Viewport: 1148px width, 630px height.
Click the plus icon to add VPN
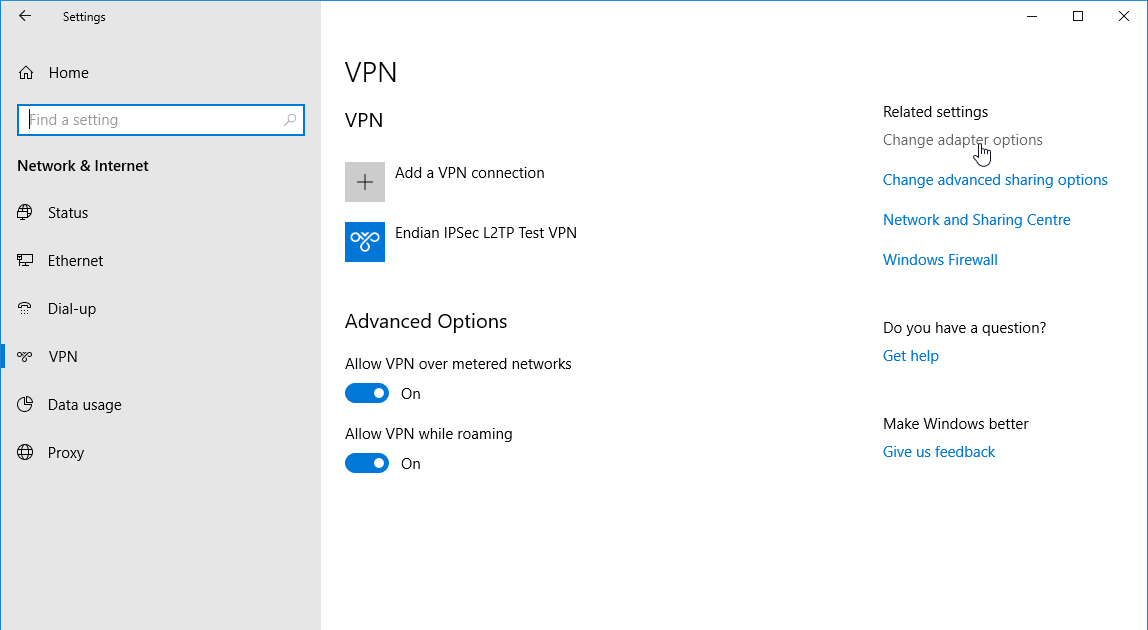click(x=365, y=182)
